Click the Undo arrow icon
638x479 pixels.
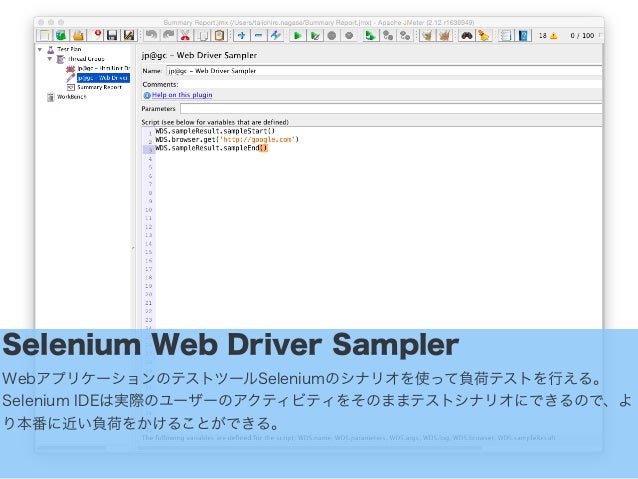click(151, 36)
